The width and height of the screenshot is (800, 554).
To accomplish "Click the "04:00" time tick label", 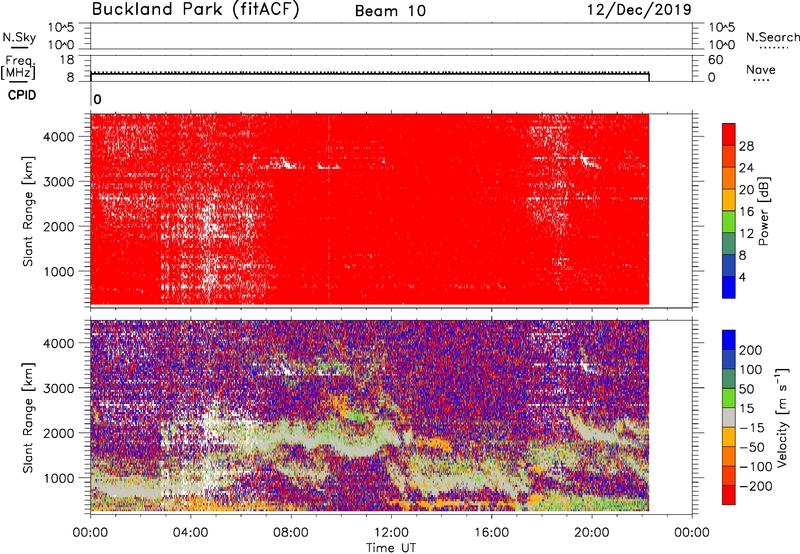I will (x=190, y=533).
